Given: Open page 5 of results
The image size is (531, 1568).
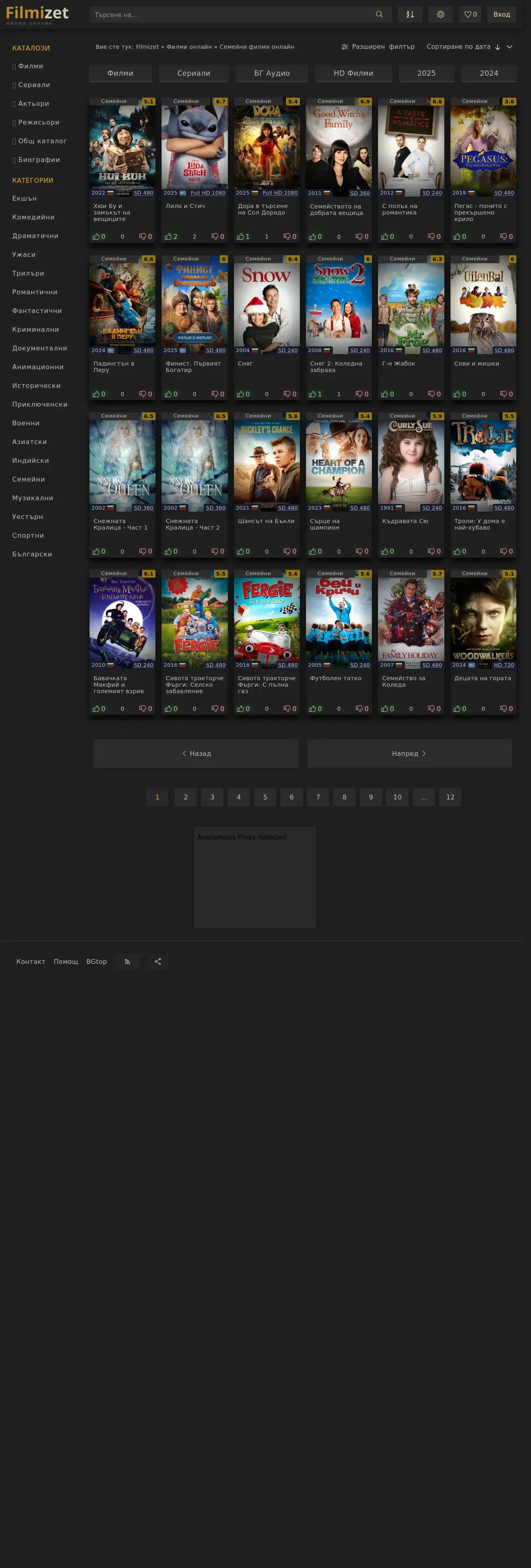Looking at the screenshot, I should [x=265, y=797].
